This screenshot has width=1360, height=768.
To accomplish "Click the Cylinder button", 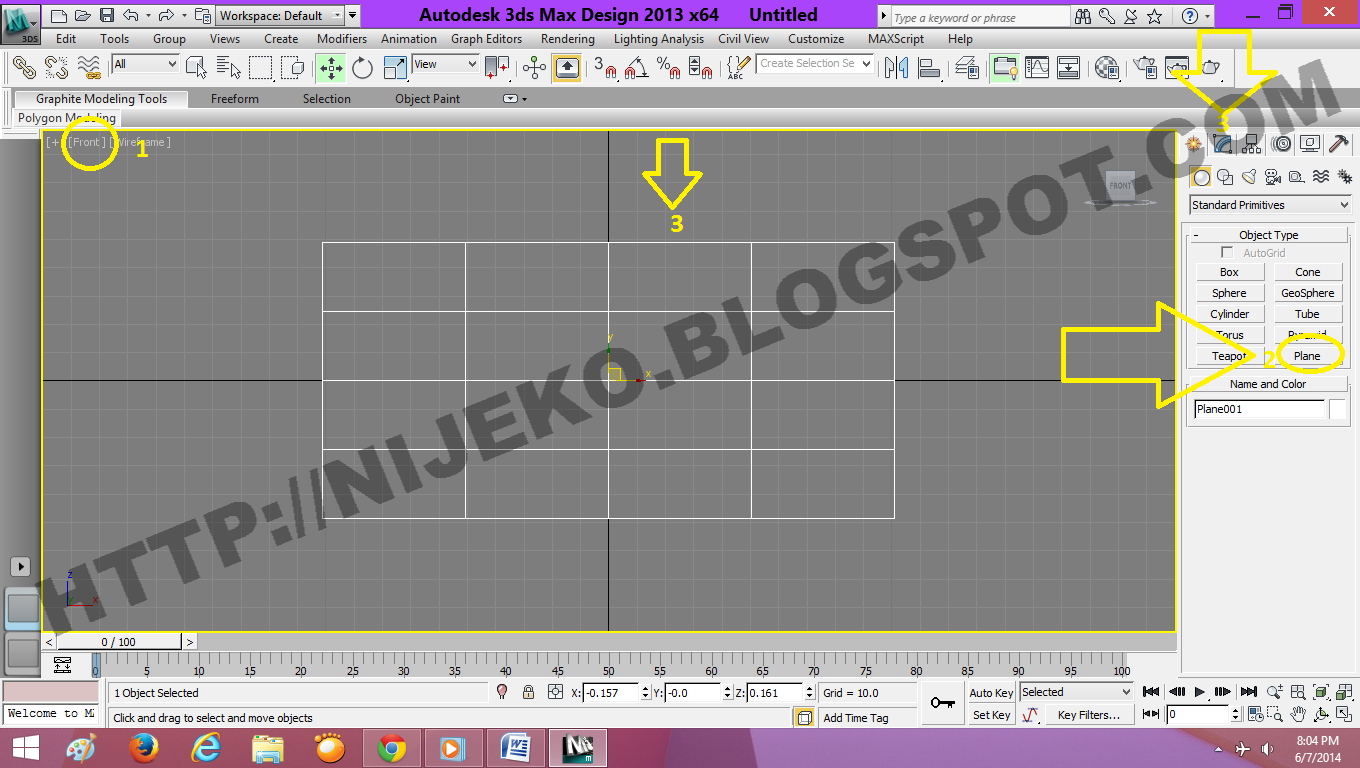I will click(x=1229, y=314).
